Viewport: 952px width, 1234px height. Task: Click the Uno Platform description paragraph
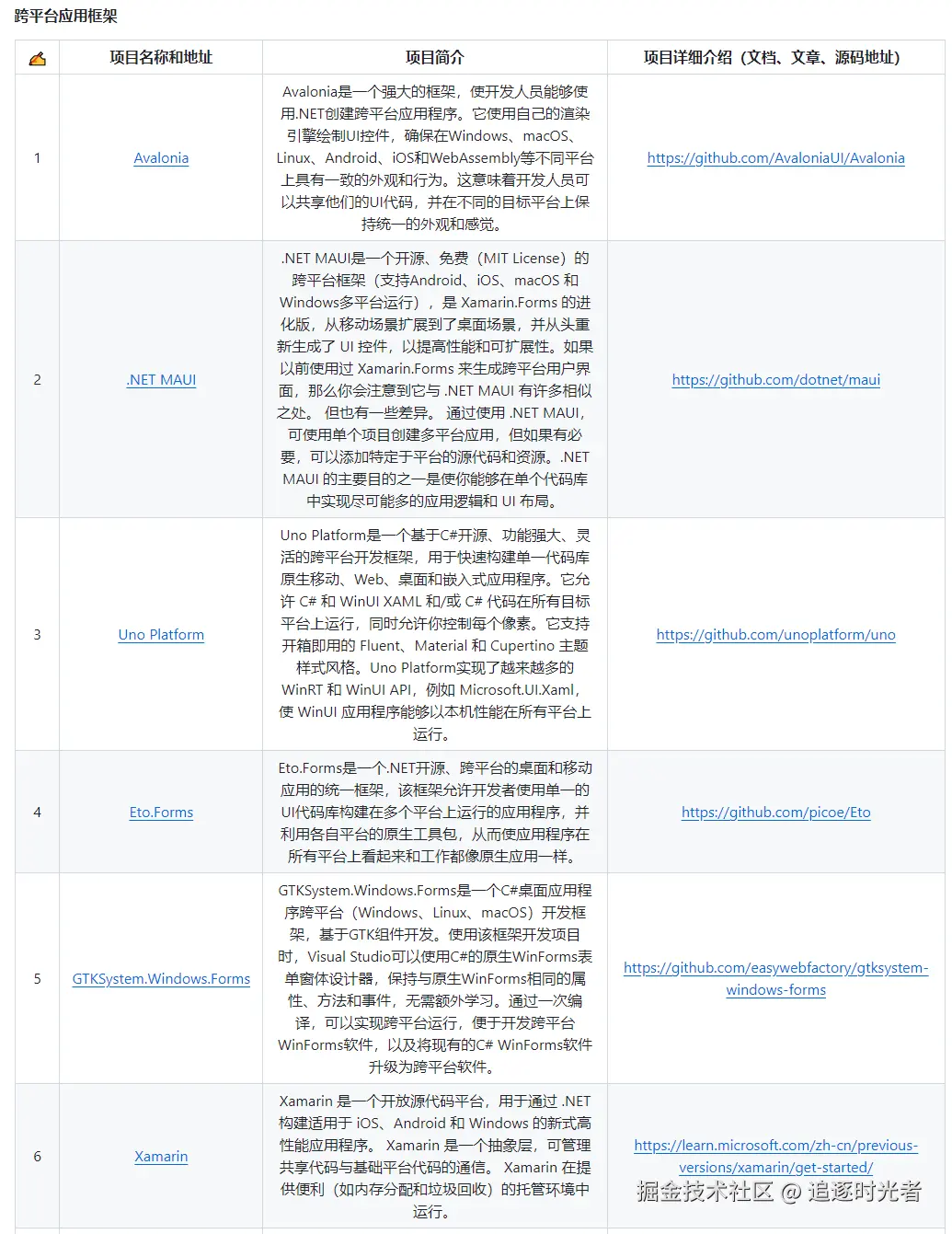click(435, 635)
